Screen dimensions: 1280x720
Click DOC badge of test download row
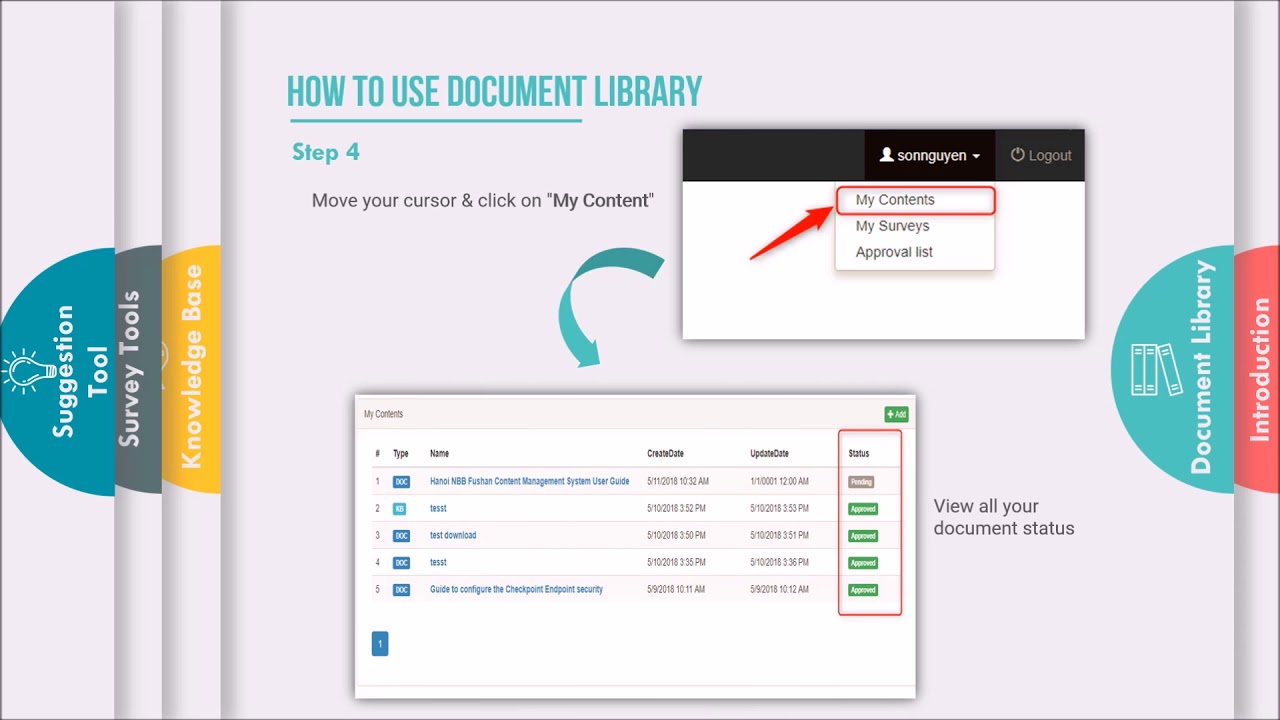point(401,536)
